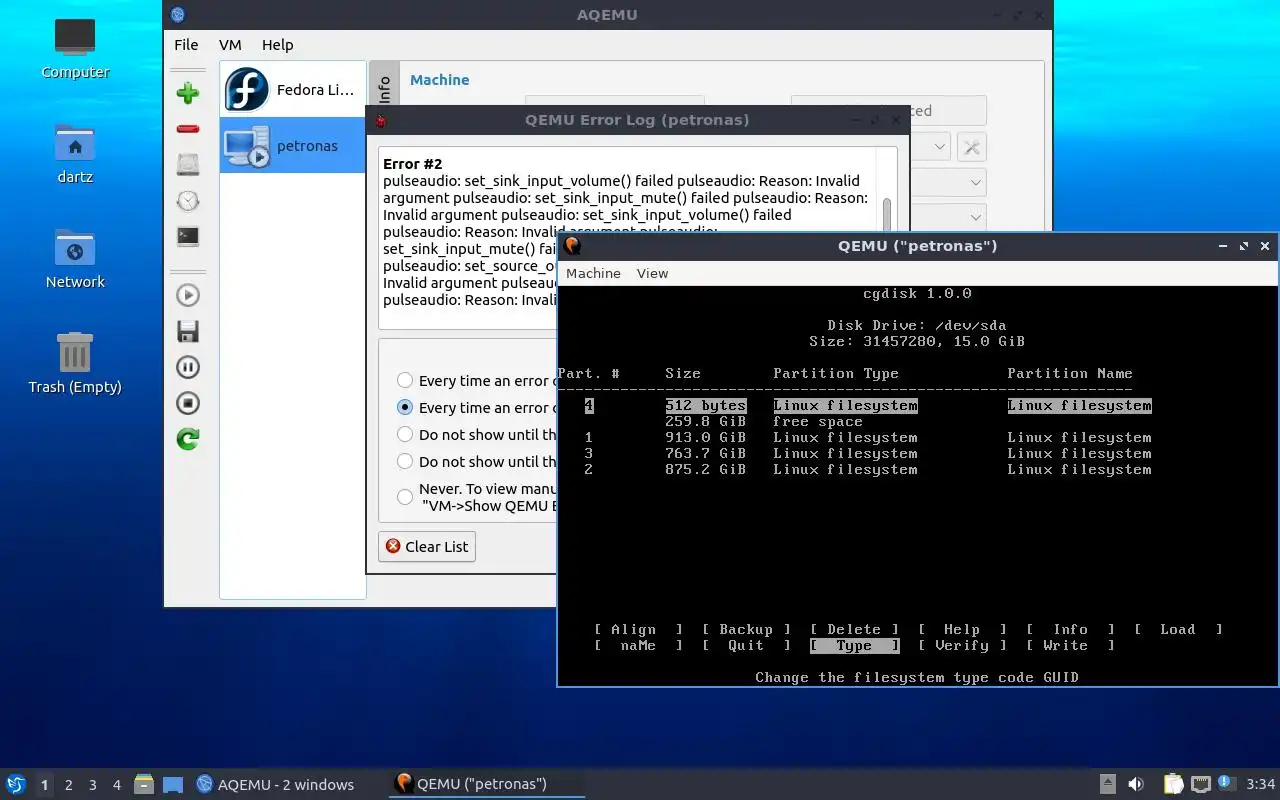Click the volume speaker icon in tray
This screenshot has height=800, width=1280.
tap(1136, 784)
